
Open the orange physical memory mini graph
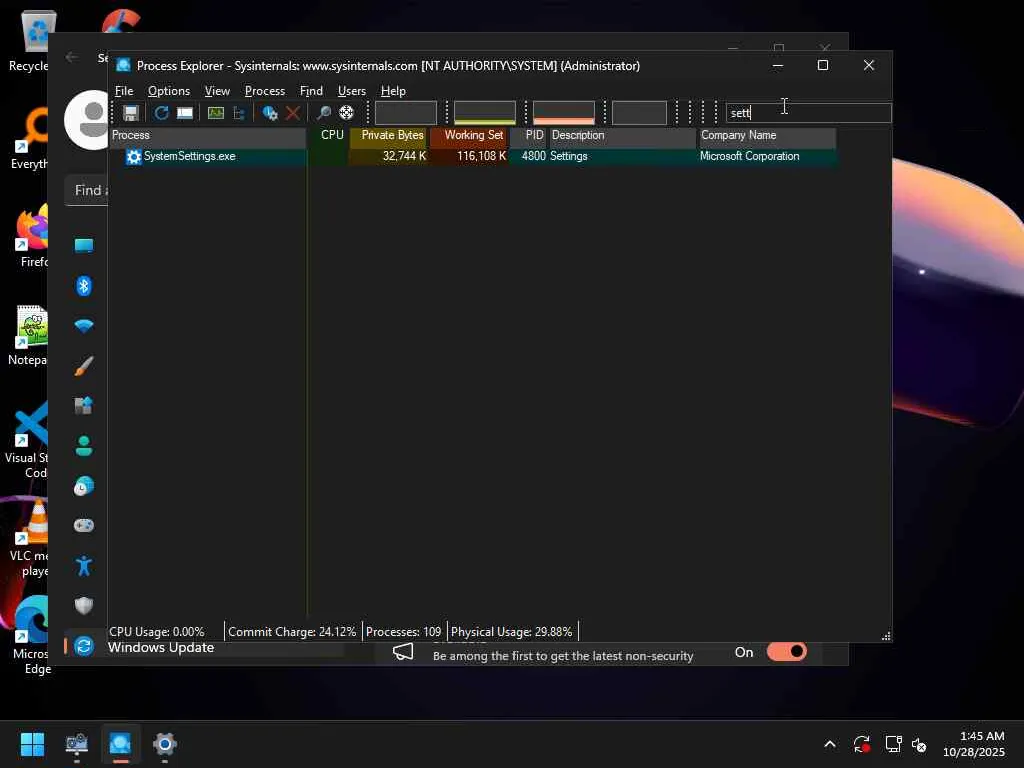pyautogui.click(x=564, y=113)
